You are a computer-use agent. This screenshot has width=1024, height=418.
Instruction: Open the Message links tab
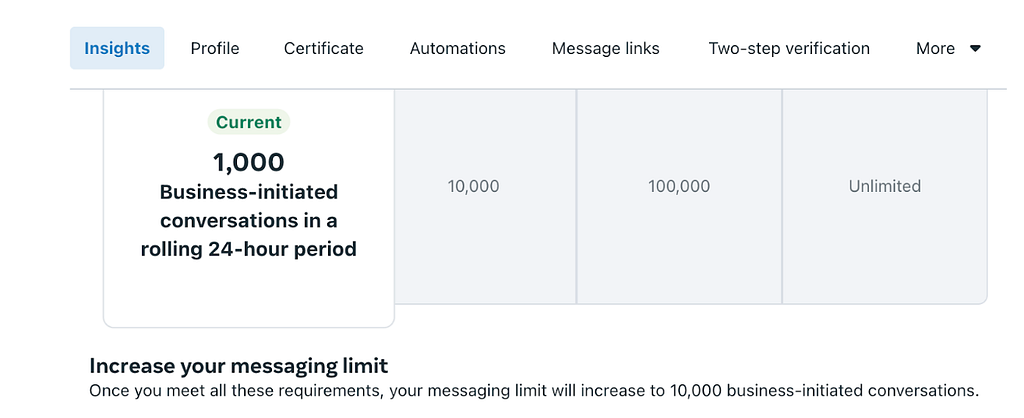605,48
